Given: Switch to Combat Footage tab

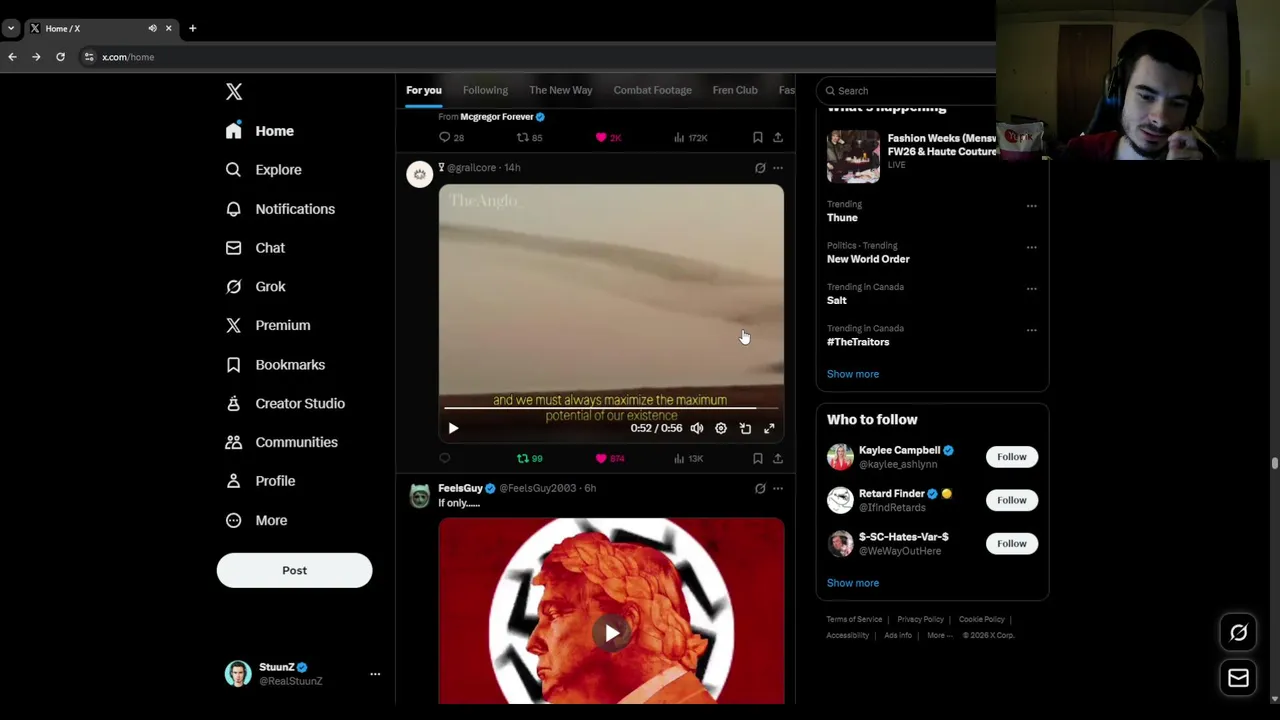Looking at the screenshot, I should pos(652,90).
